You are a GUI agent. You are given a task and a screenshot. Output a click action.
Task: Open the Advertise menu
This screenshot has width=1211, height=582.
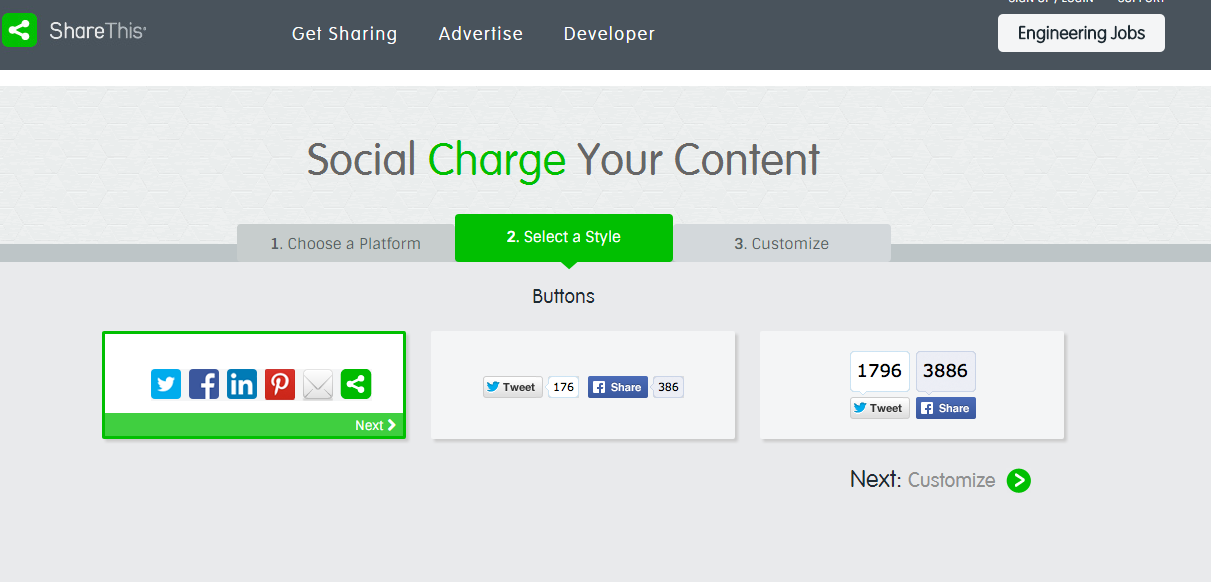click(481, 34)
